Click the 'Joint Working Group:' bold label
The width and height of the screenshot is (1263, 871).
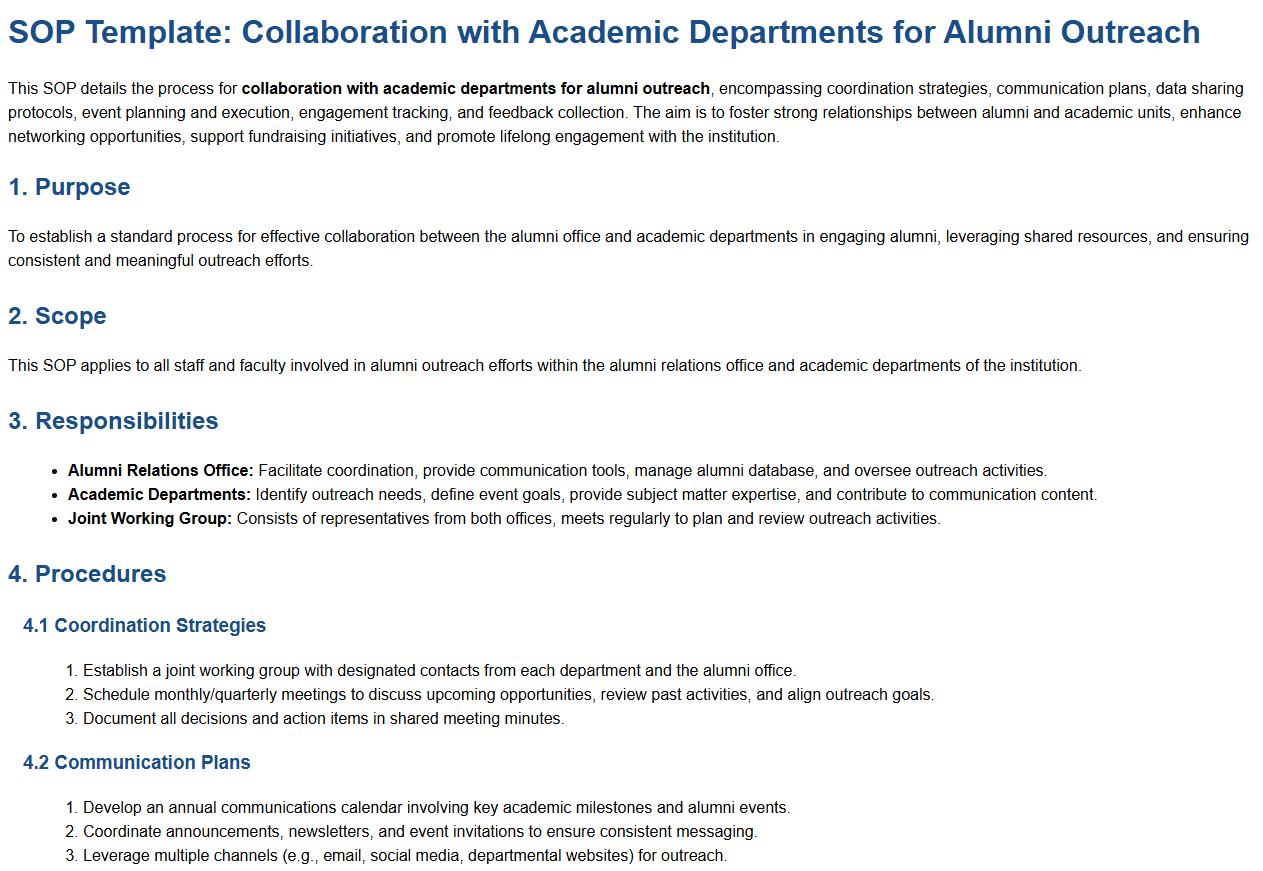click(150, 519)
